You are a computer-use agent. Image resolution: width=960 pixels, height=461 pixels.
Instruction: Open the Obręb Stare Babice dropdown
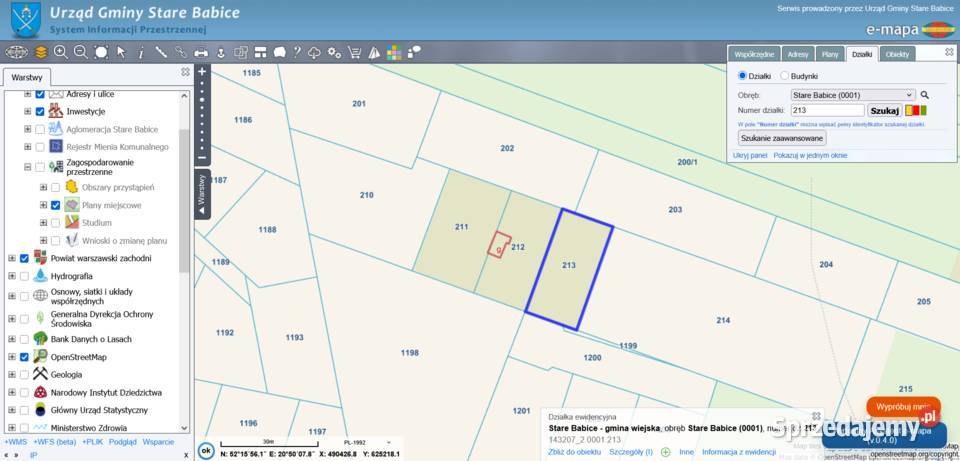pos(852,95)
